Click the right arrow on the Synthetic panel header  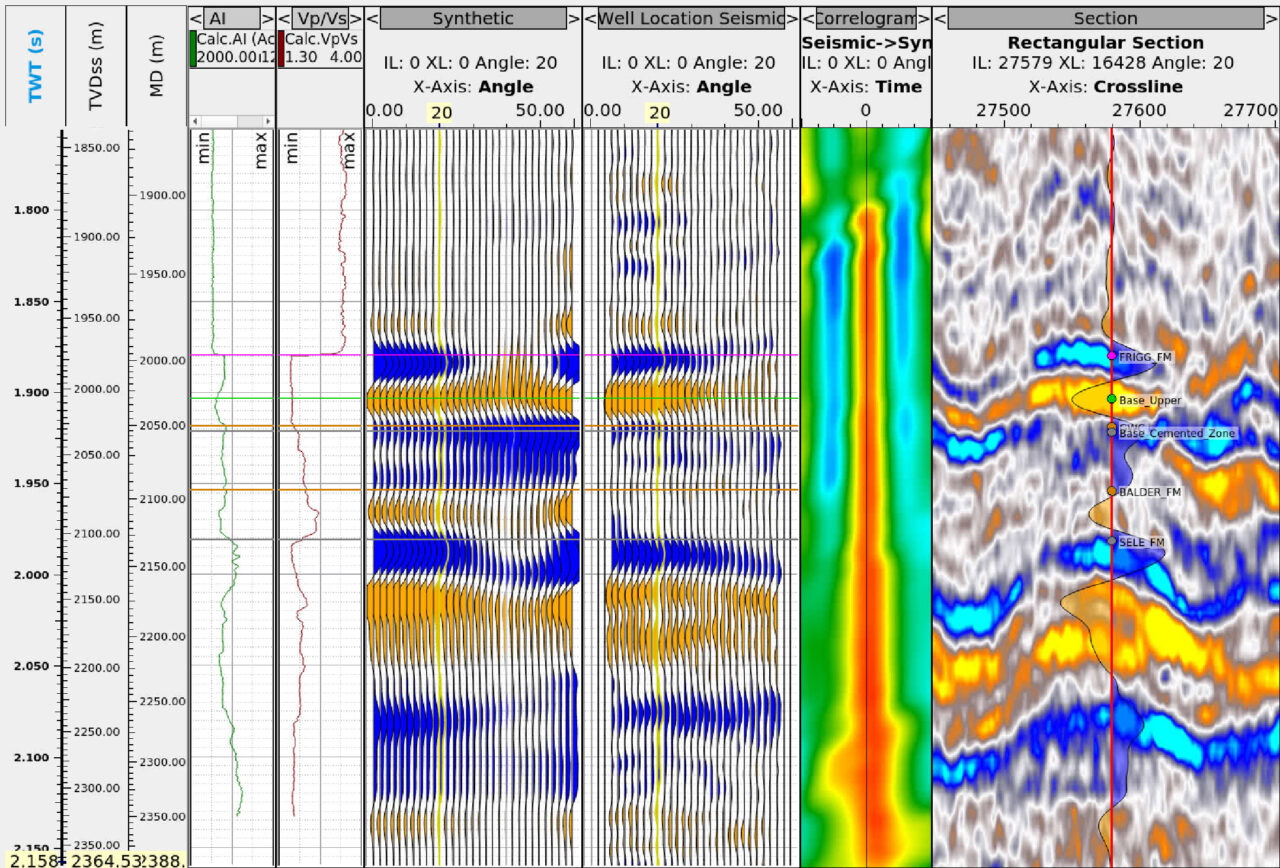573,18
